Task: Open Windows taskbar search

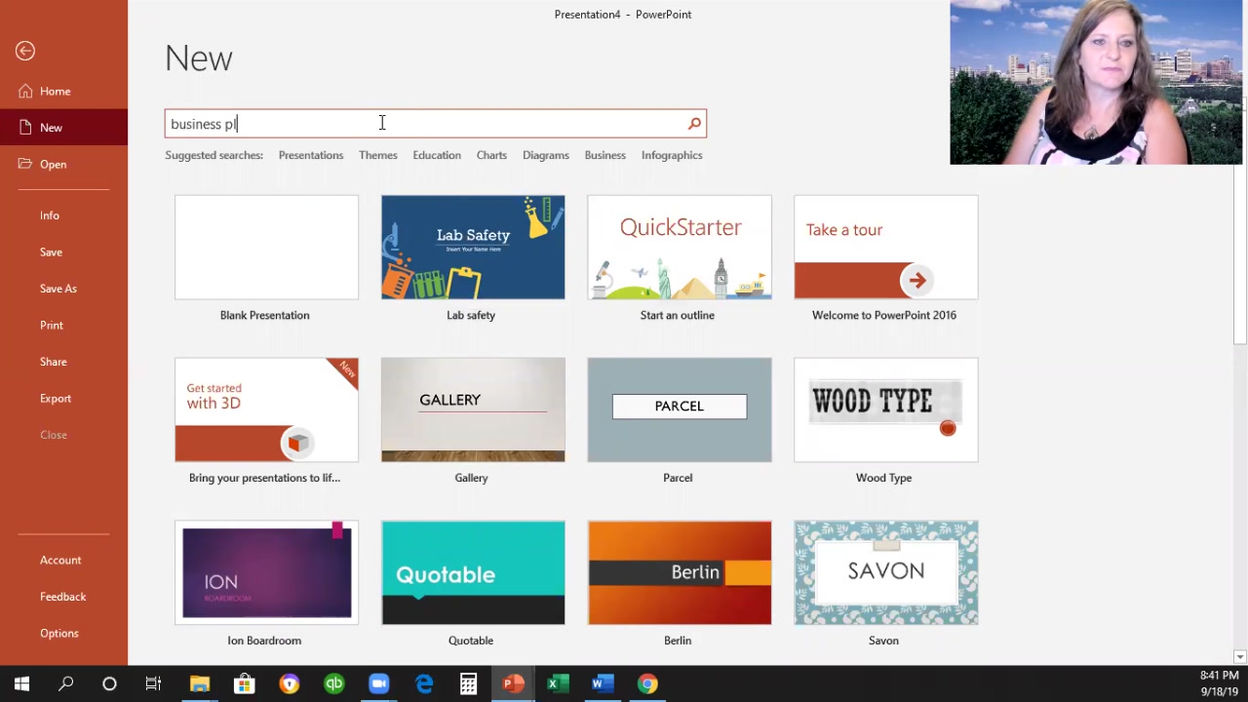Action: click(66, 684)
